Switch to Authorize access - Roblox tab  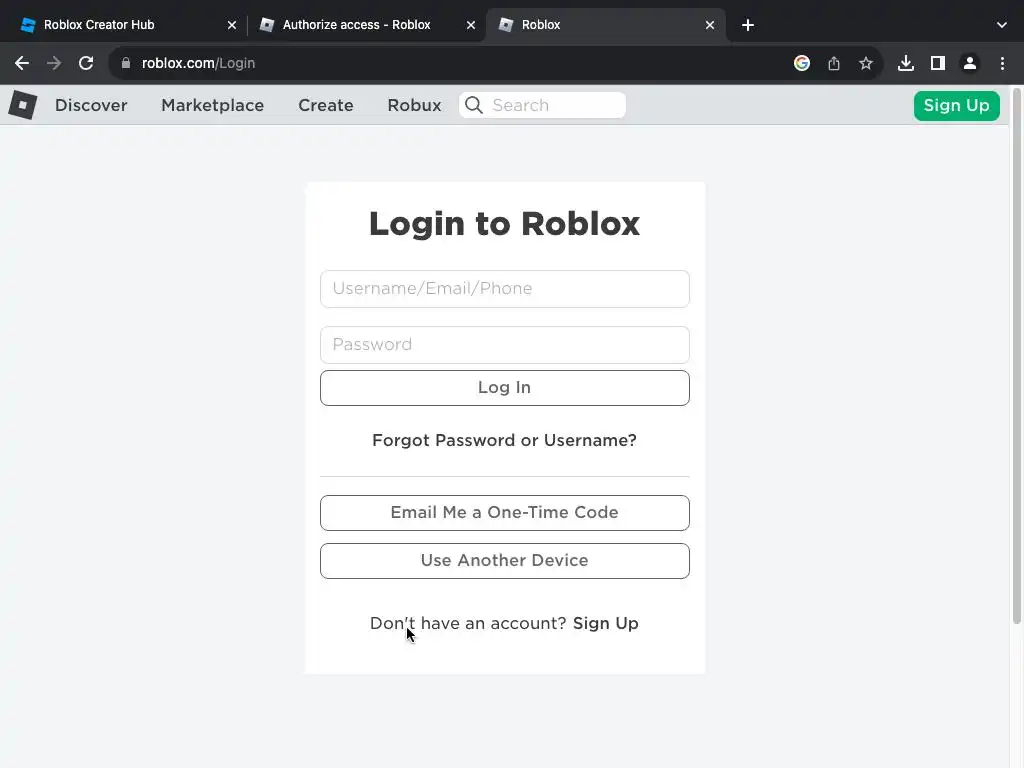[366, 25]
